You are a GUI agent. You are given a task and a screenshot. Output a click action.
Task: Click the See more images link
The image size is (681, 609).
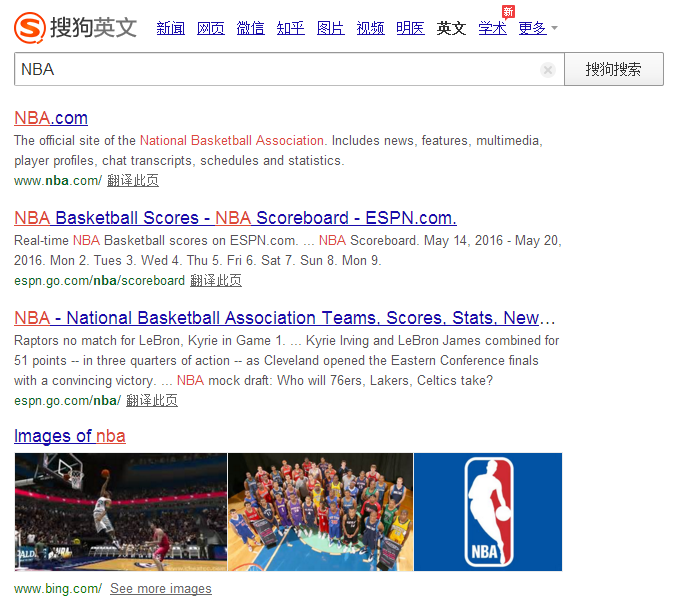point(161,589)
